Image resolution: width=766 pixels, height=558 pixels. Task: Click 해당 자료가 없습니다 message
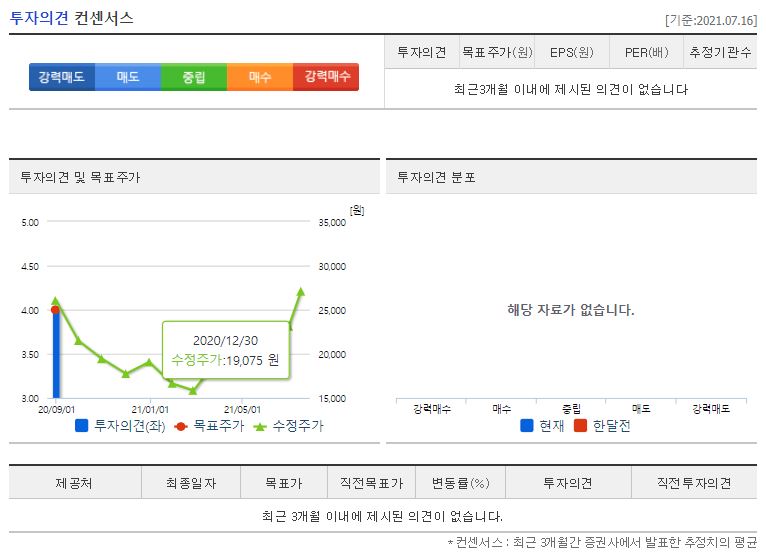pyautogui.click(x=571, y=310)
